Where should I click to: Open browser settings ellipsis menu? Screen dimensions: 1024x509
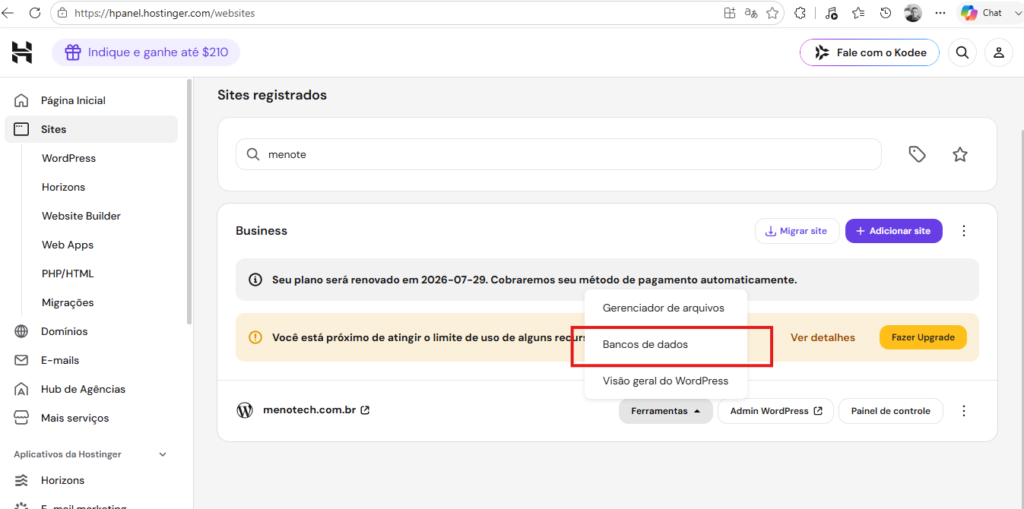[x=940, y=12]
